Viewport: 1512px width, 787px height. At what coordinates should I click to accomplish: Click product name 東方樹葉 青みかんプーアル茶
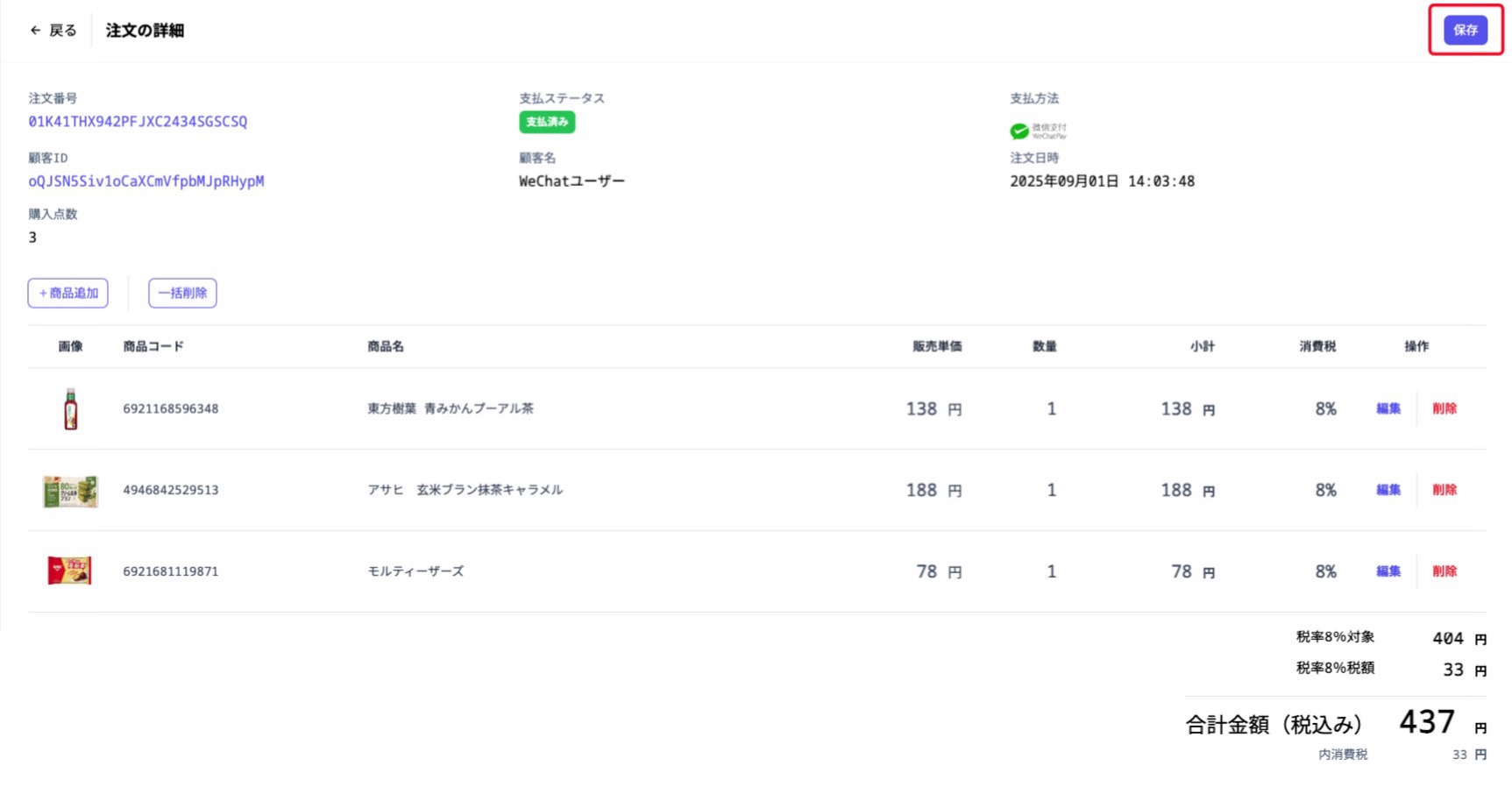point(451,408)
